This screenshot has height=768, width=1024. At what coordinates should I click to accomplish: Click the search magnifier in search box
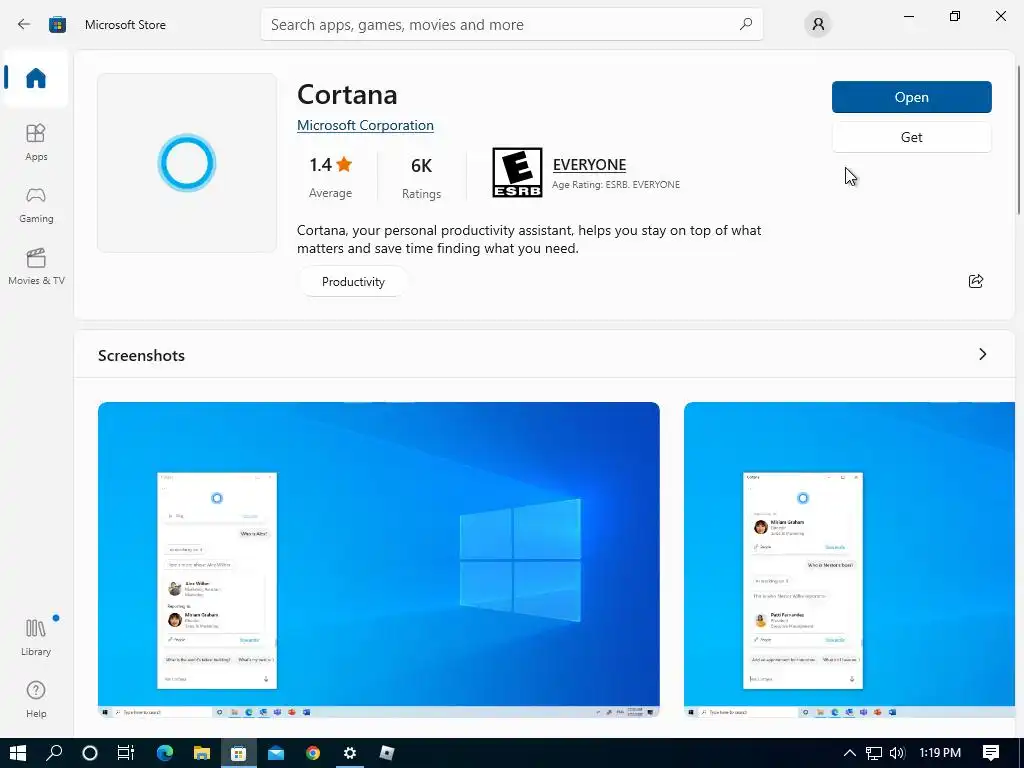[746, 24]
